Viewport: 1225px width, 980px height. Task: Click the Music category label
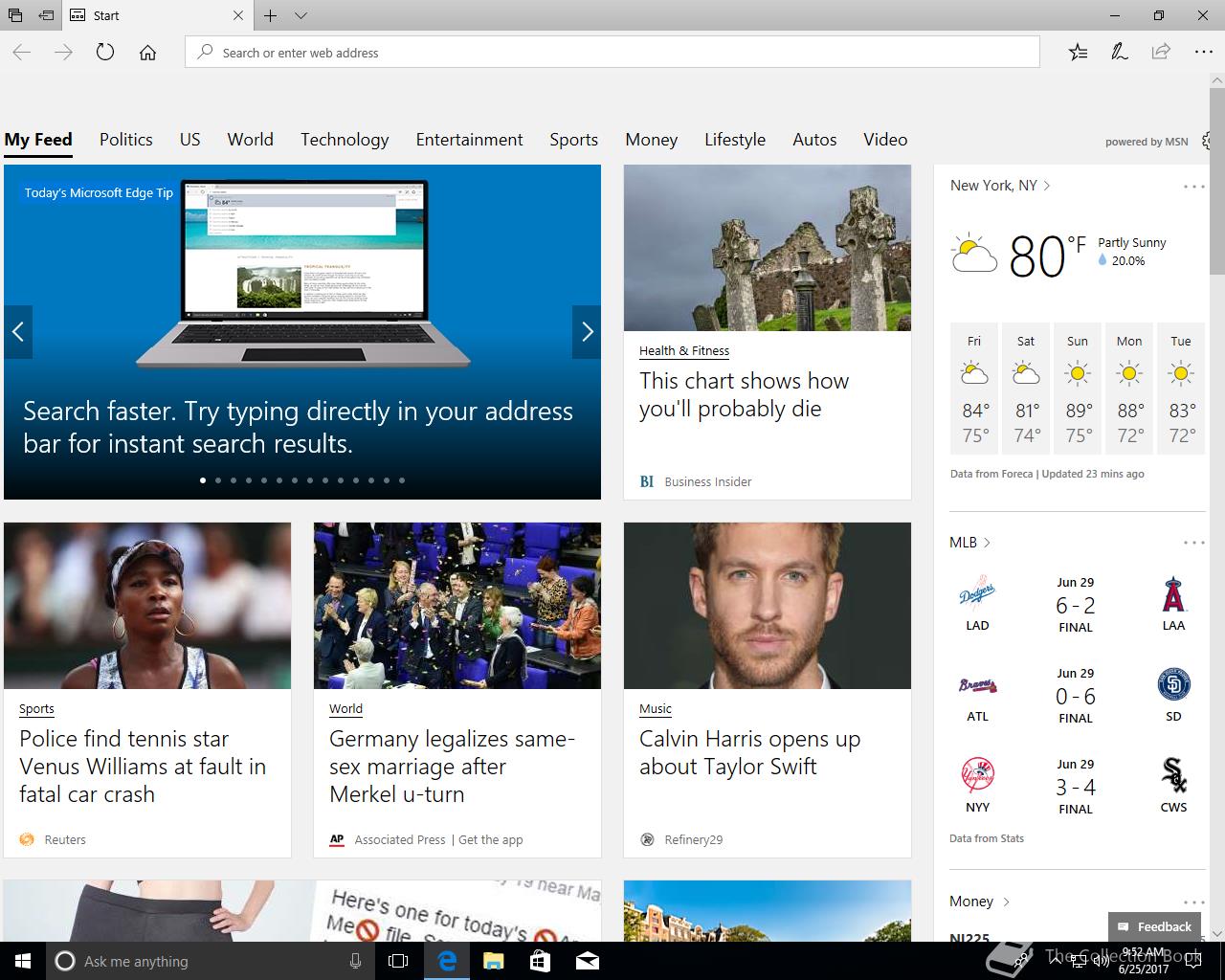click(x=656, y=709)
